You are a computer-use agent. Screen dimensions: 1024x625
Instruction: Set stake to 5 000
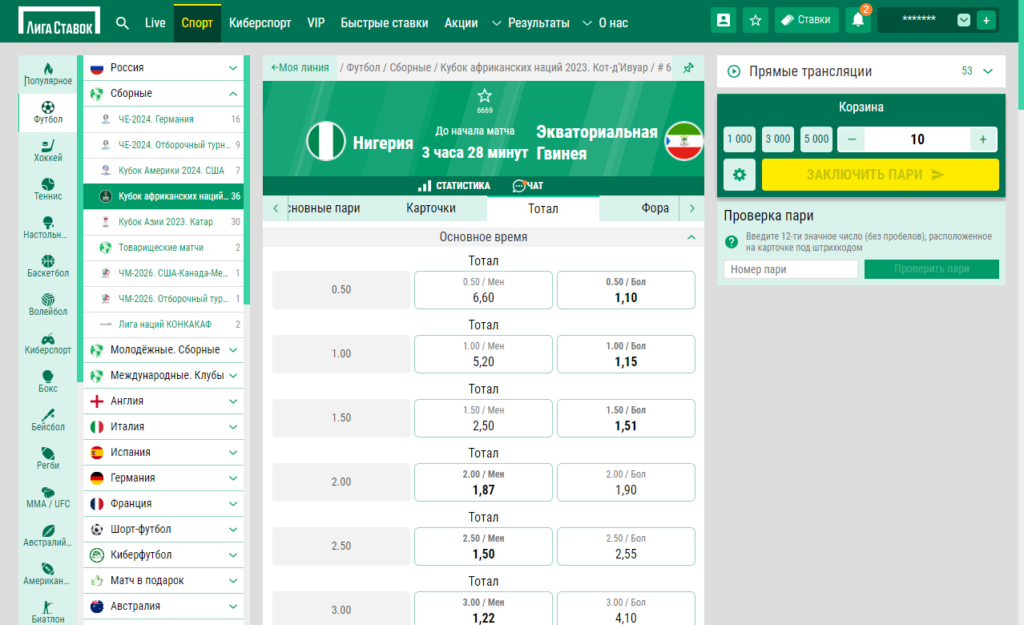[x=816, y=139]
